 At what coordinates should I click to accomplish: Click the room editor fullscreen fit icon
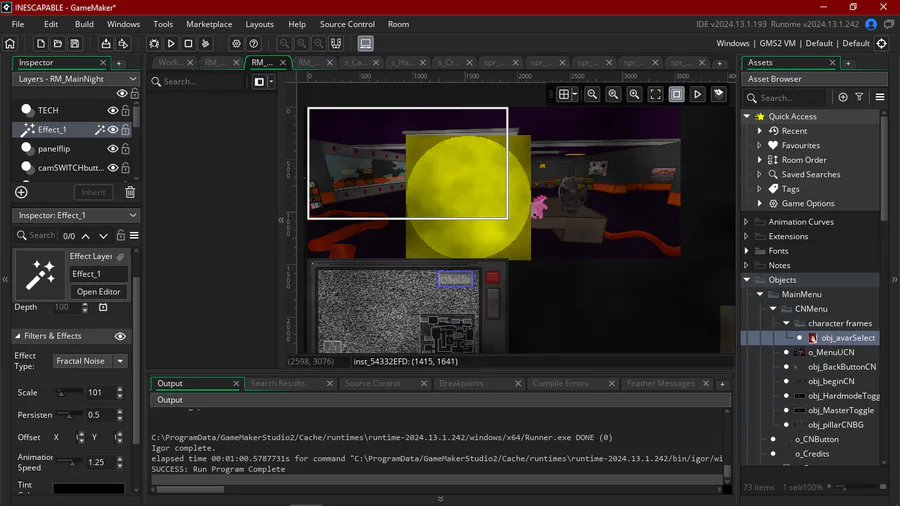(655, 94)
